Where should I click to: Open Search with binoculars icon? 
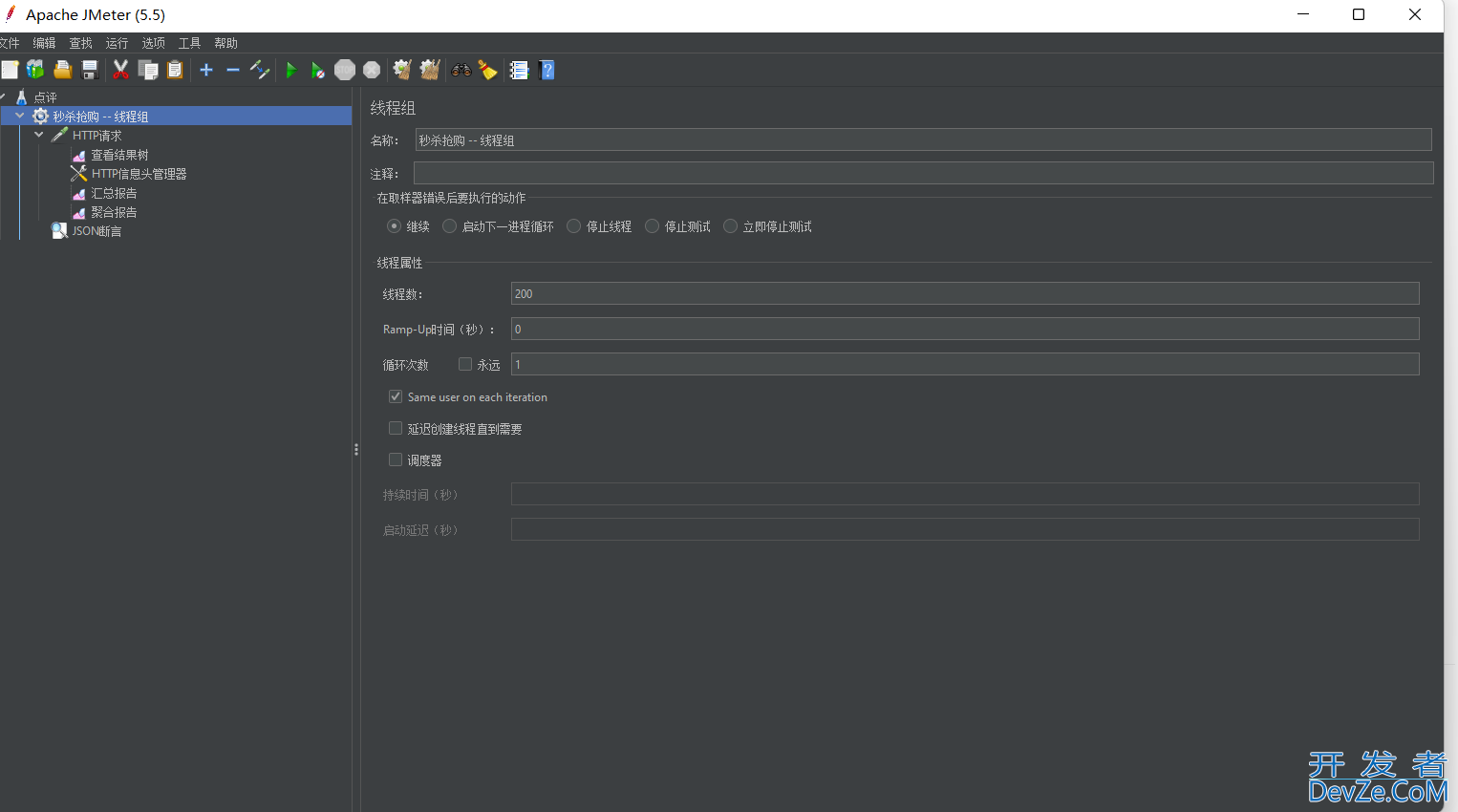pyautogui.click(x=461, y=70)
